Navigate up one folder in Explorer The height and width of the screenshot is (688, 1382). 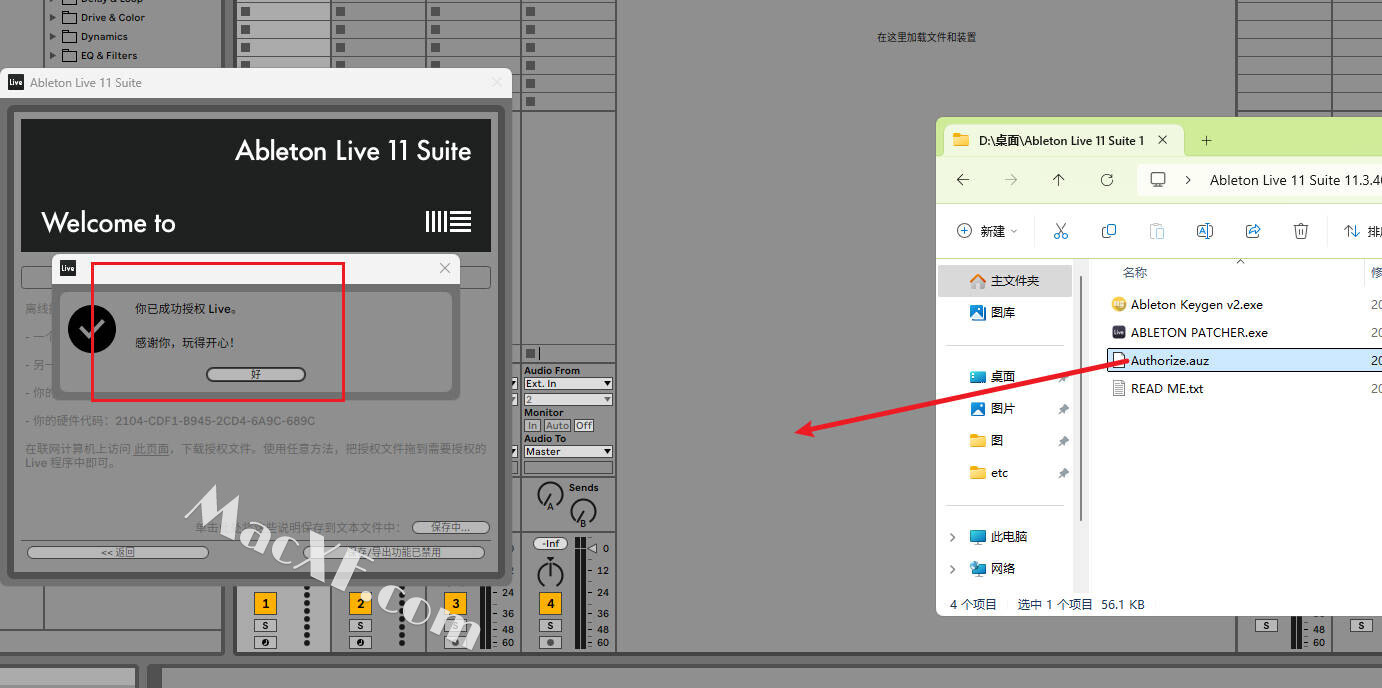tap(1059, 180)
